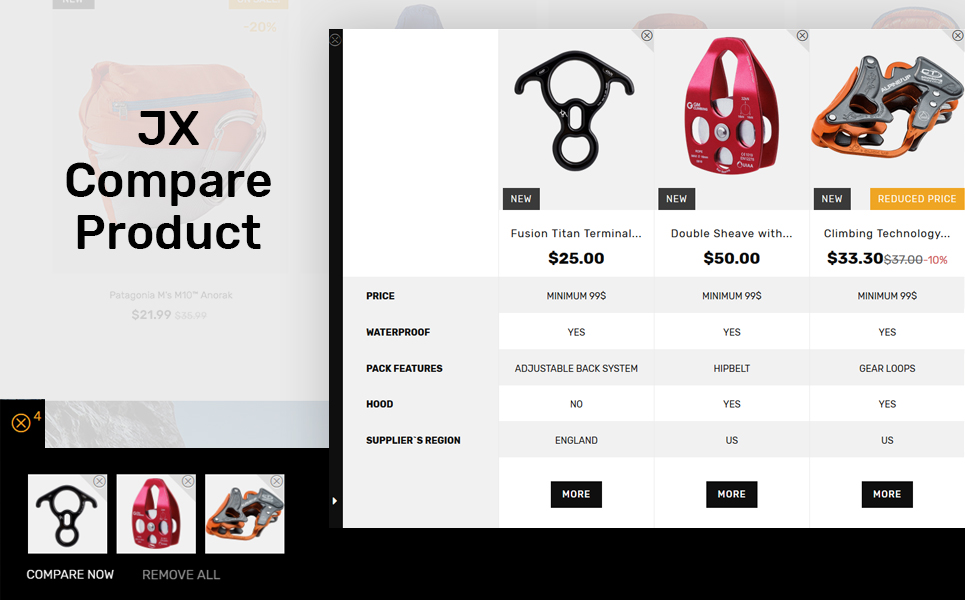Viewport: 965px width, 600px height.
Task: Remove figure-eight descender thumbnail from compare bar
Action: tap(100, 481)
